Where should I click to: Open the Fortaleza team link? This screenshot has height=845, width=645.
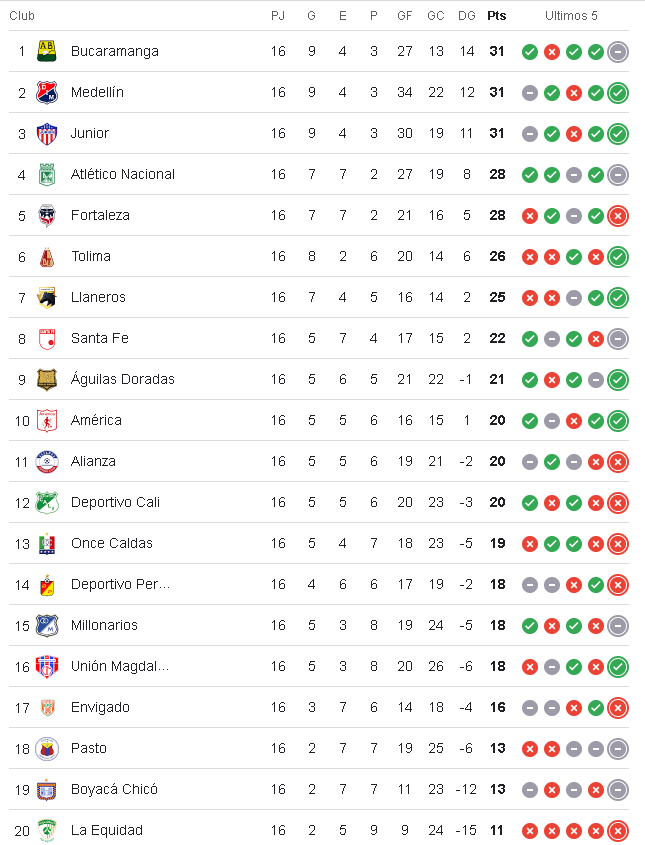[x=100, y=215]
